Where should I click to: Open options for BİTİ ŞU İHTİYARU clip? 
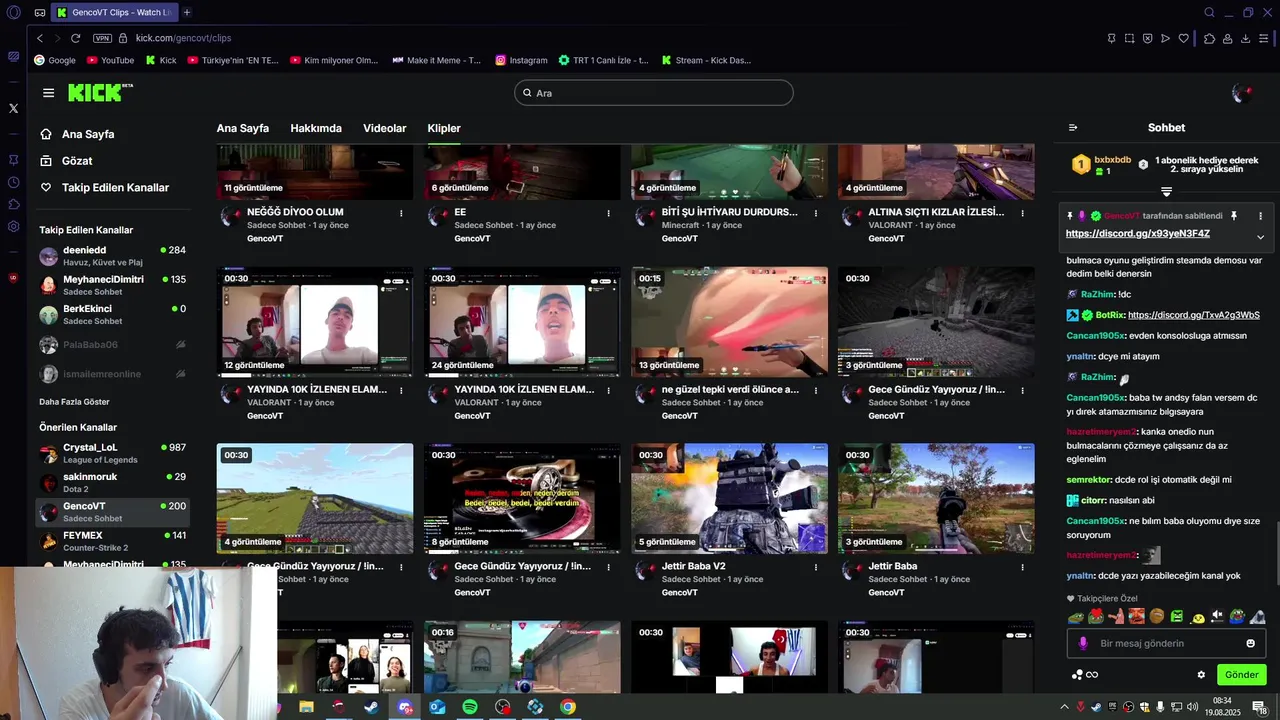pyautogui.click(x=816, y=213)
